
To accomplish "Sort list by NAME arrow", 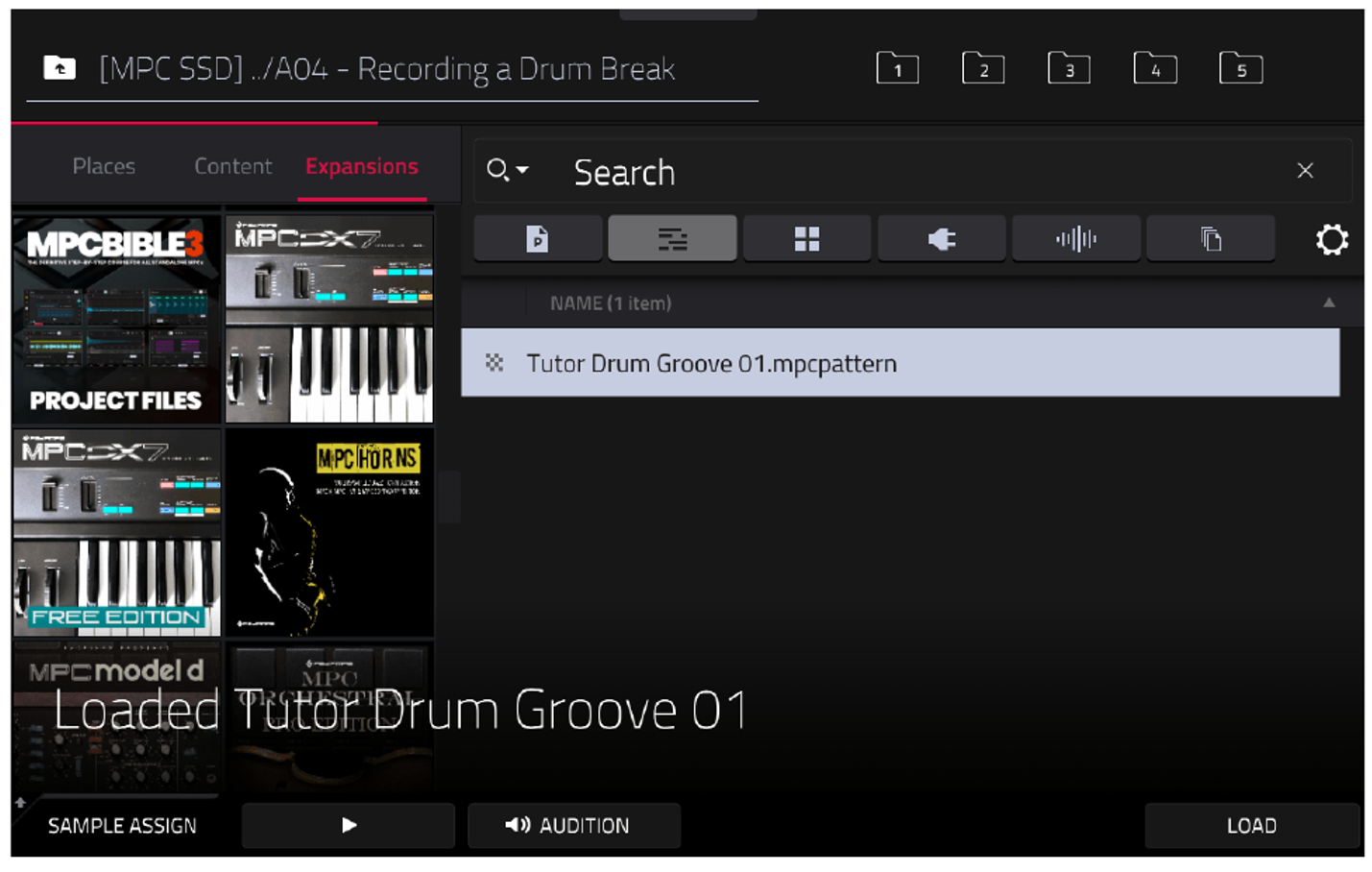I will [1329, 303].
